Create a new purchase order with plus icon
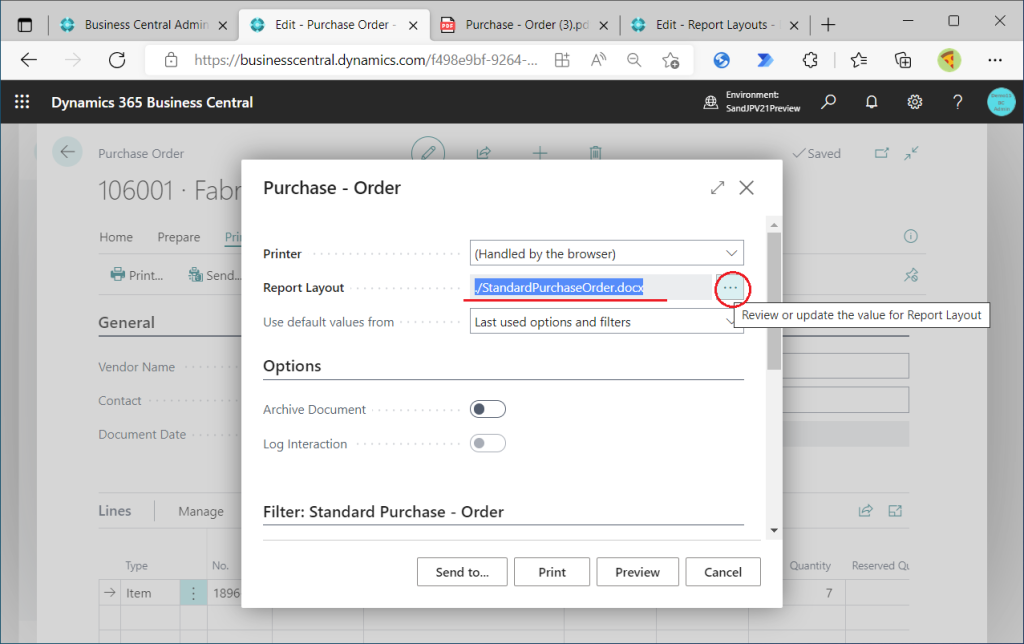This screenshot has width=1024, height=644. pos(539,153)
